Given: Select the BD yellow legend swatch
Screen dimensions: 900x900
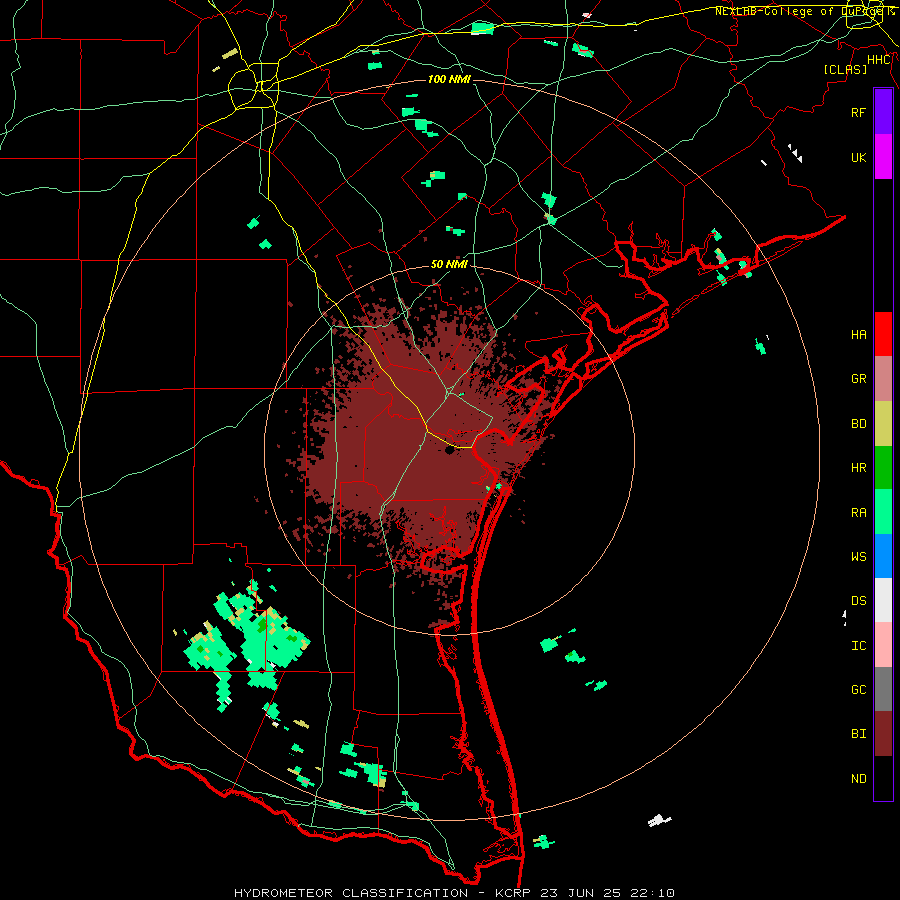Looking at the screenshot, I should point(883,423).
